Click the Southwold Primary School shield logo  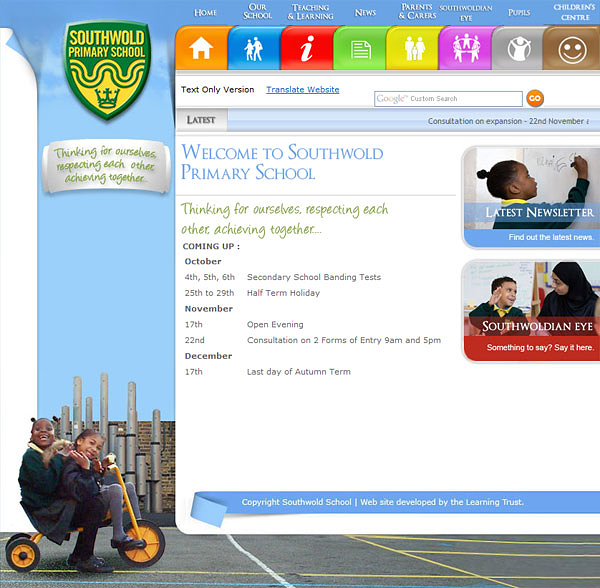107,70
